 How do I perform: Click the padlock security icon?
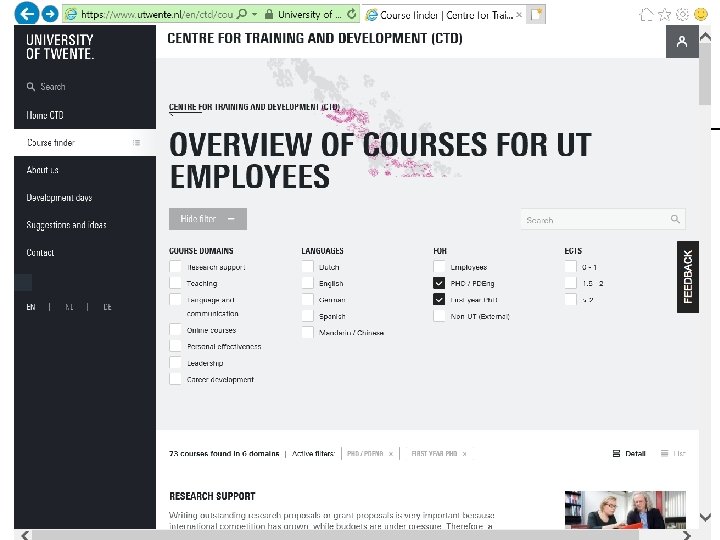(x=269, y=14)
